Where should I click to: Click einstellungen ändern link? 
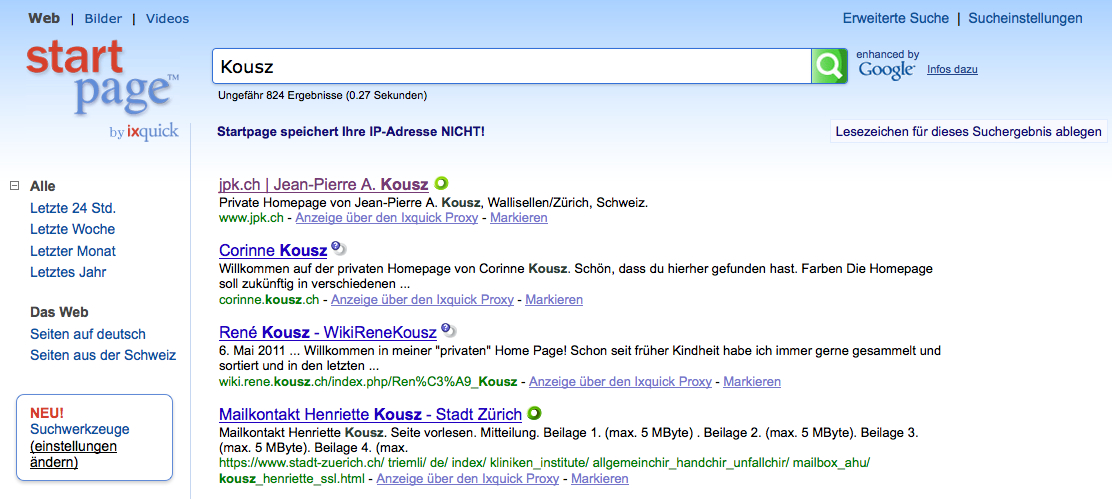coord(74,454)
